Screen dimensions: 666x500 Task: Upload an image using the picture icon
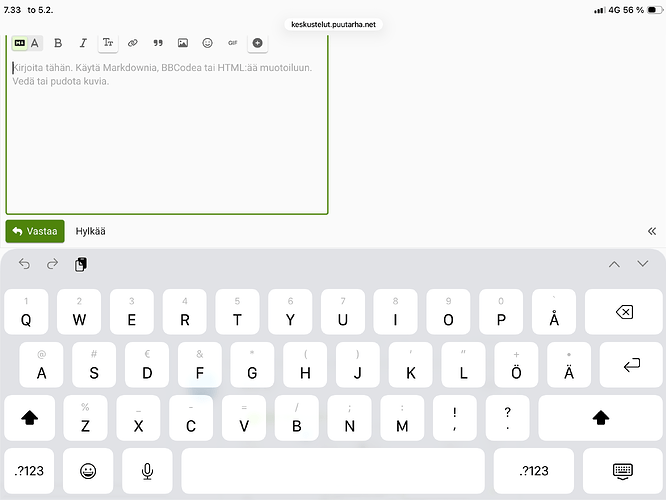click(183, 43)
